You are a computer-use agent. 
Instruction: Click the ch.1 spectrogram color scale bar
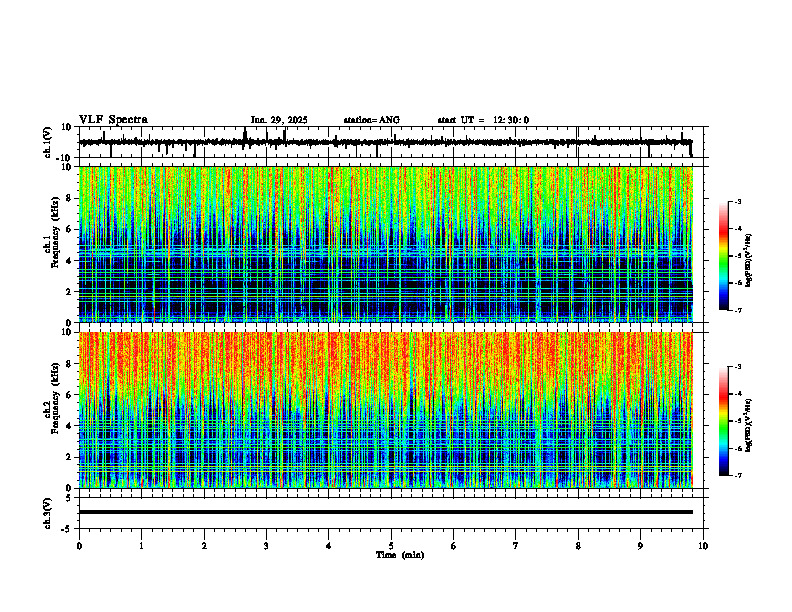pyautogui.click(x=723, y=255)
